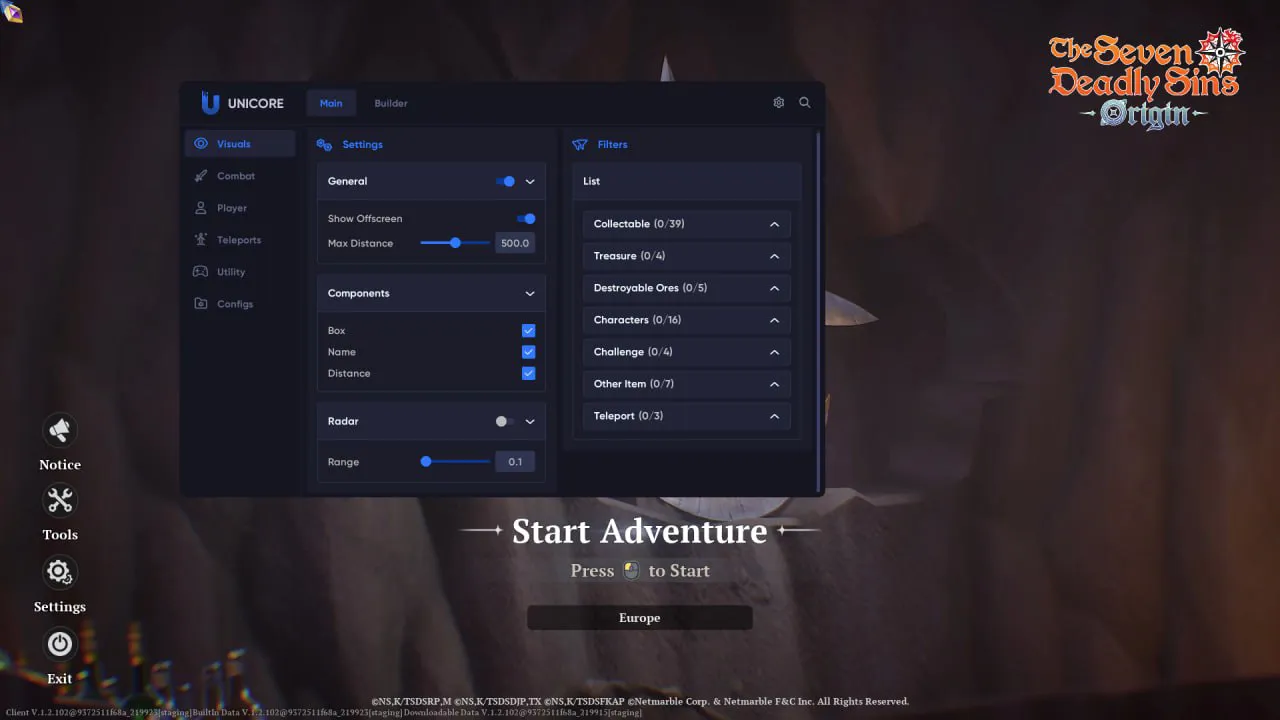The width and height of the screenshot is (1280, 720).
Task: Click the Radar Range slider handle
Action: [426, 462]
